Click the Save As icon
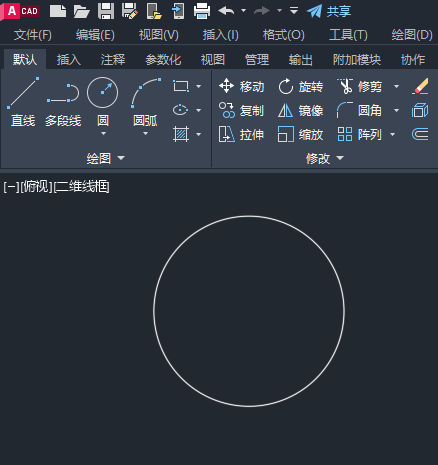This screenshot has height=465, width=438. click(130, 11)
